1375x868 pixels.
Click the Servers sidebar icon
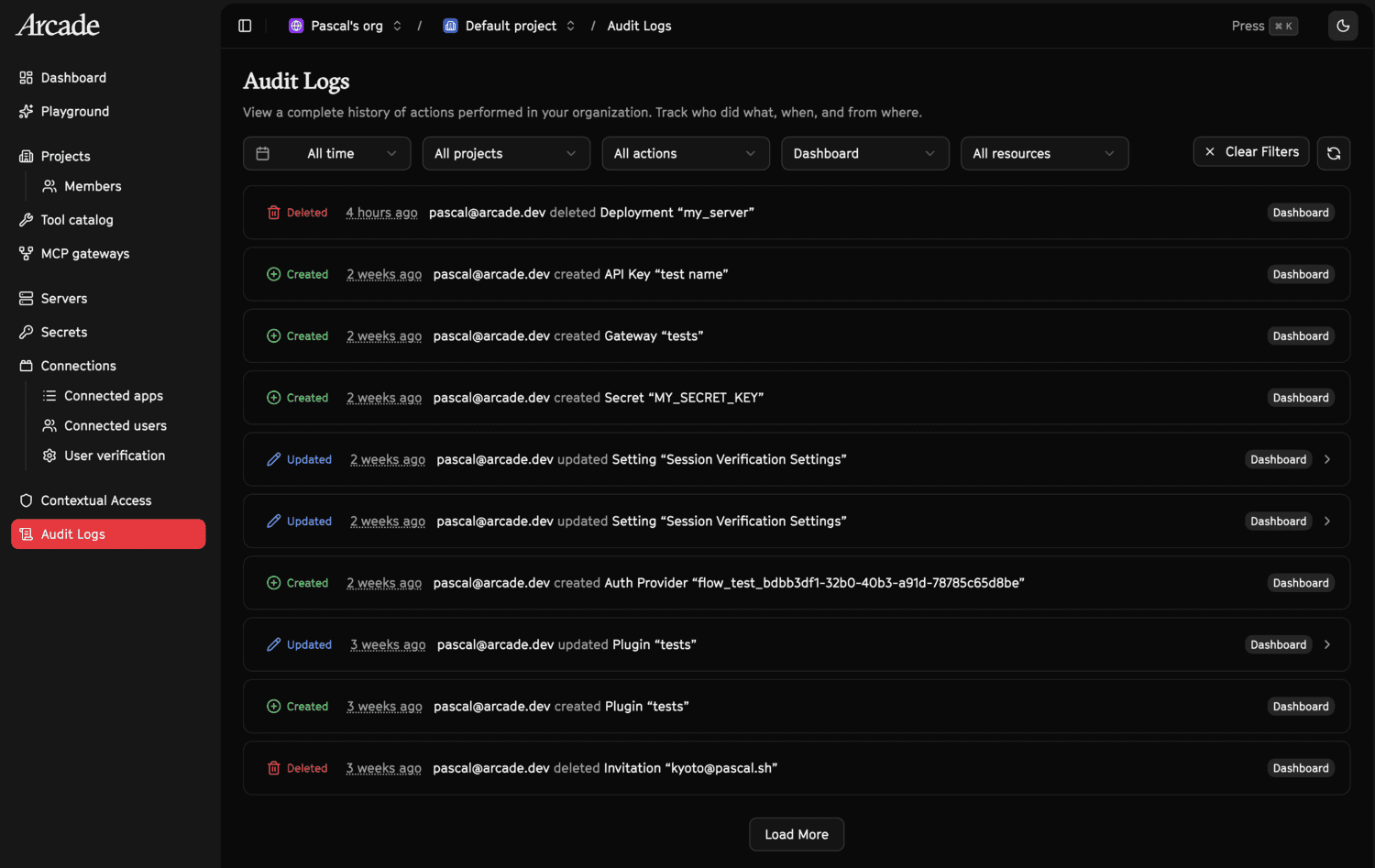(x=25, y=298)
